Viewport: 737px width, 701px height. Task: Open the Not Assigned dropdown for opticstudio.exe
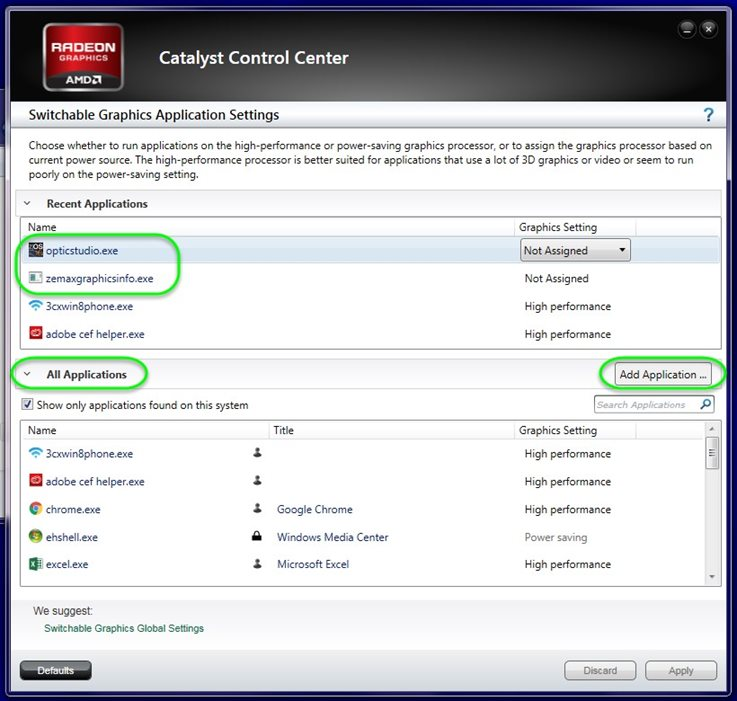[575, 250]
